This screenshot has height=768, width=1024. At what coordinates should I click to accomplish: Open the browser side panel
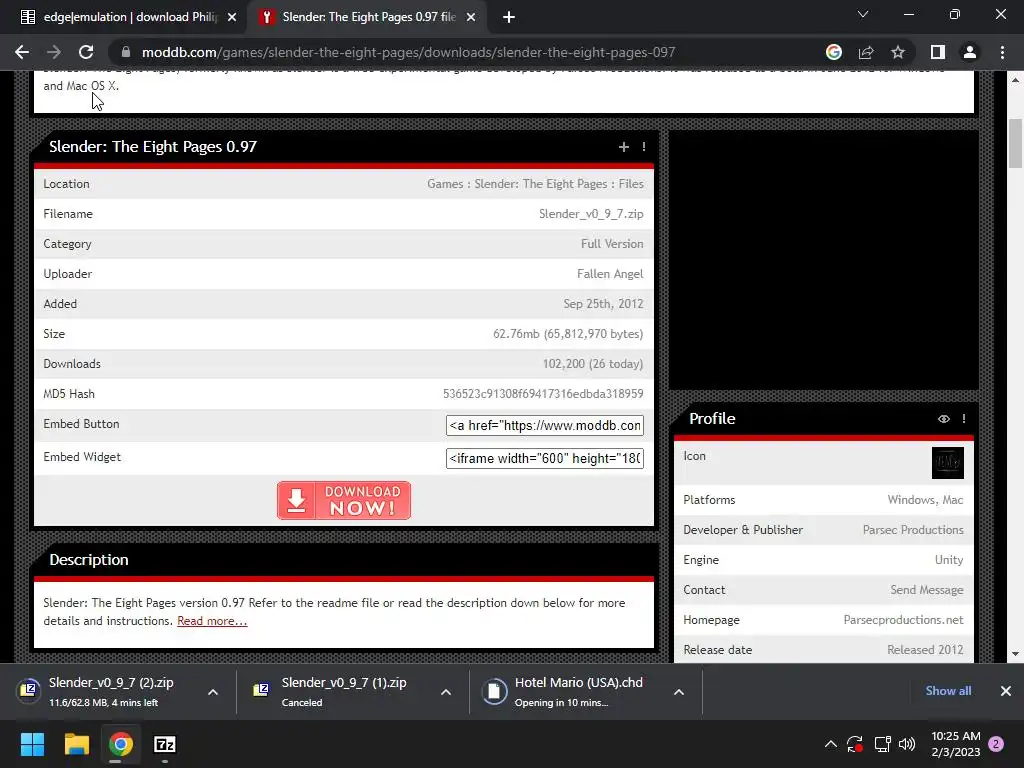point(938,52)
